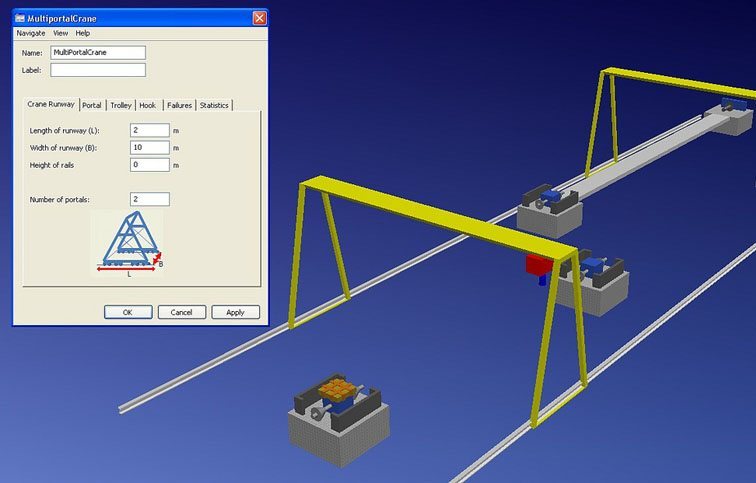756x483 pixels.
Task: Click the MultiportalCrane dialog title bar icon
Action: [22, 18]
